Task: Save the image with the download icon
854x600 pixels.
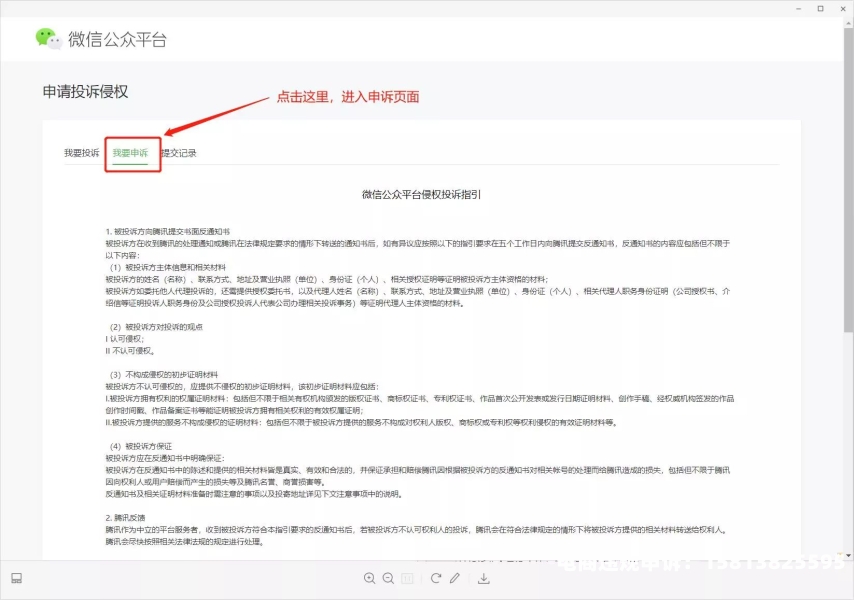Action: coord(484,578)
